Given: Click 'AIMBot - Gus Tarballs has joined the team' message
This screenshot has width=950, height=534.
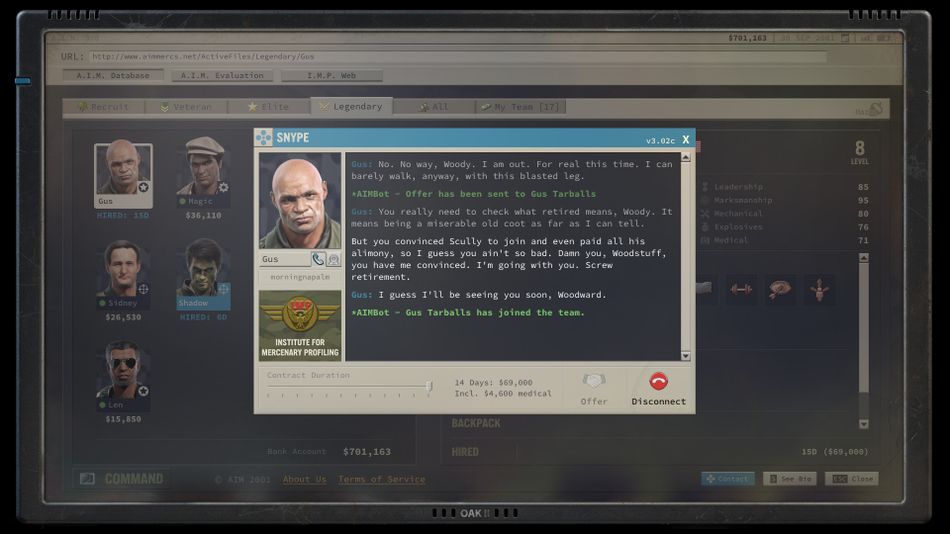Looking at the screenshot, I should click(468, 313).
